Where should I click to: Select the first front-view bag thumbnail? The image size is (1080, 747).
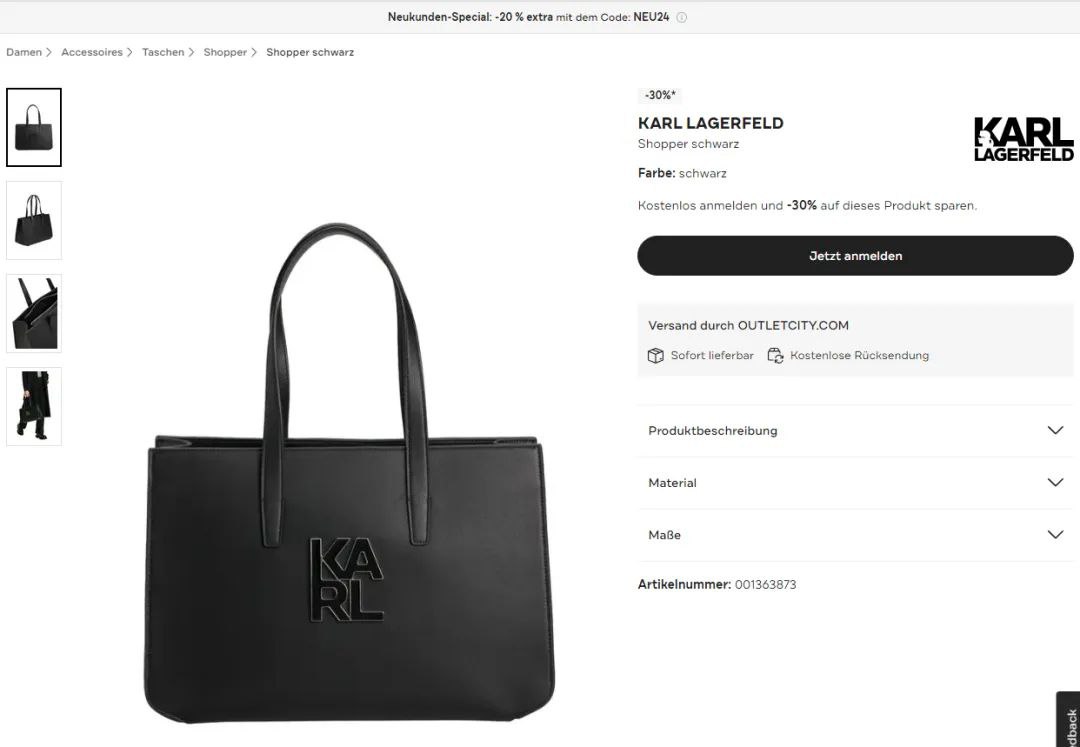tap(34, 127)
